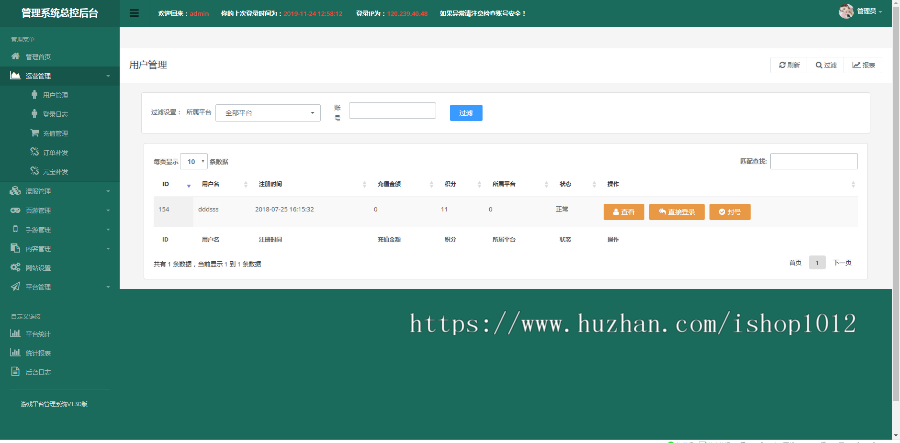Click the cubes icon in the sidebar

click(15, 191)
